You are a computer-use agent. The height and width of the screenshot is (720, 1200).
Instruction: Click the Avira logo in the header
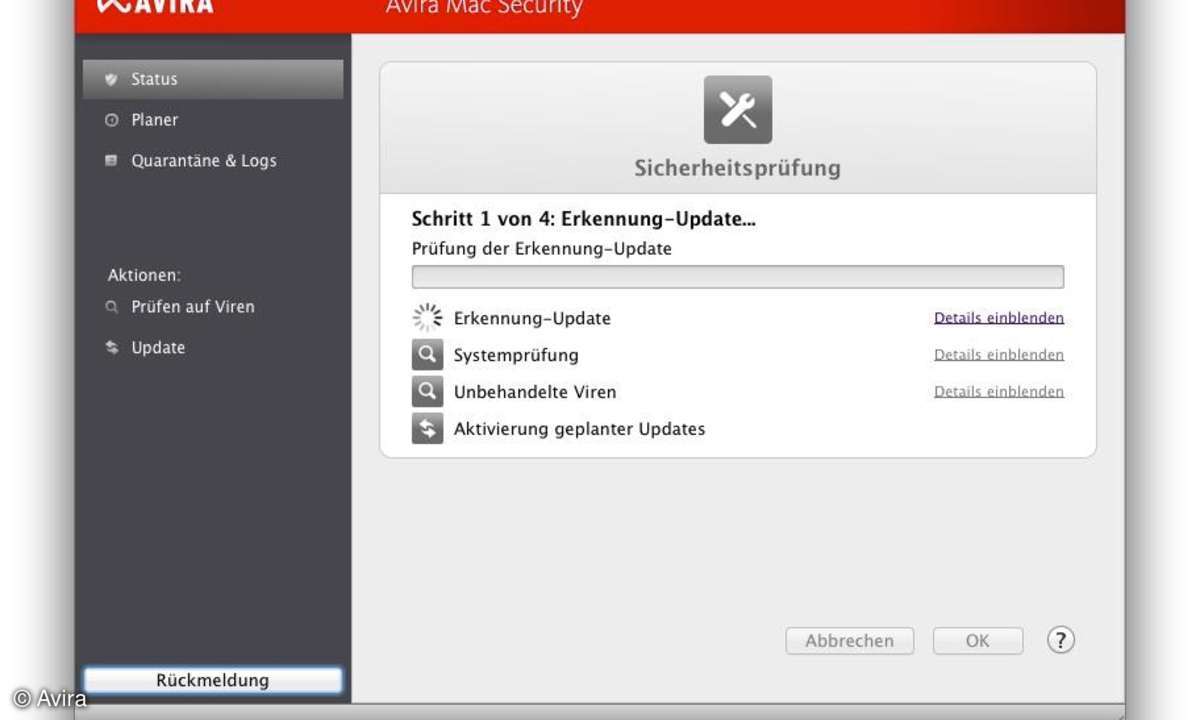(x=155, y=6)
